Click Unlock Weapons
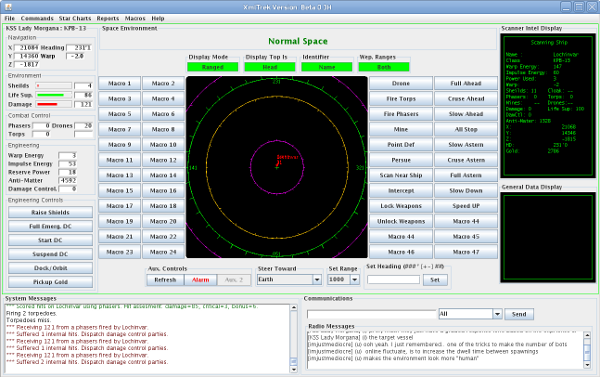 [x=401, y=221]
